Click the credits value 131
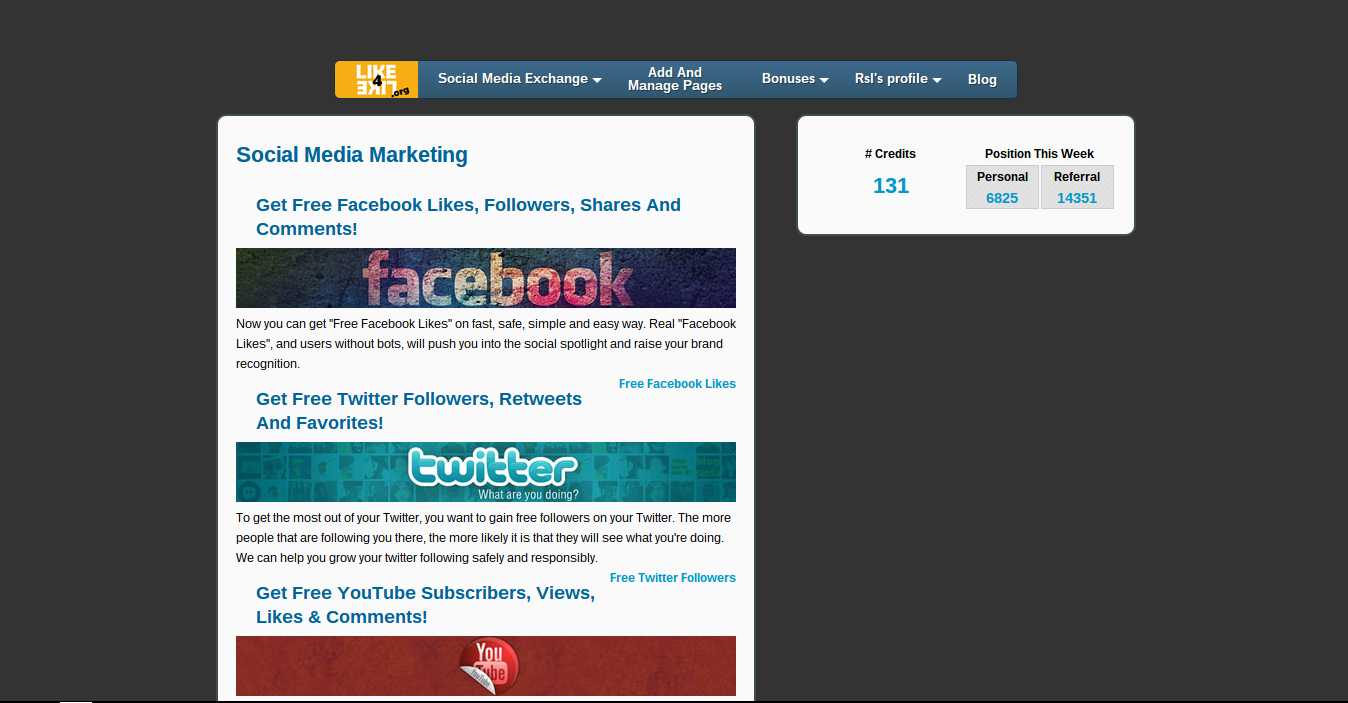Viewport: 1348px width, 703px height. click(891, 186)
